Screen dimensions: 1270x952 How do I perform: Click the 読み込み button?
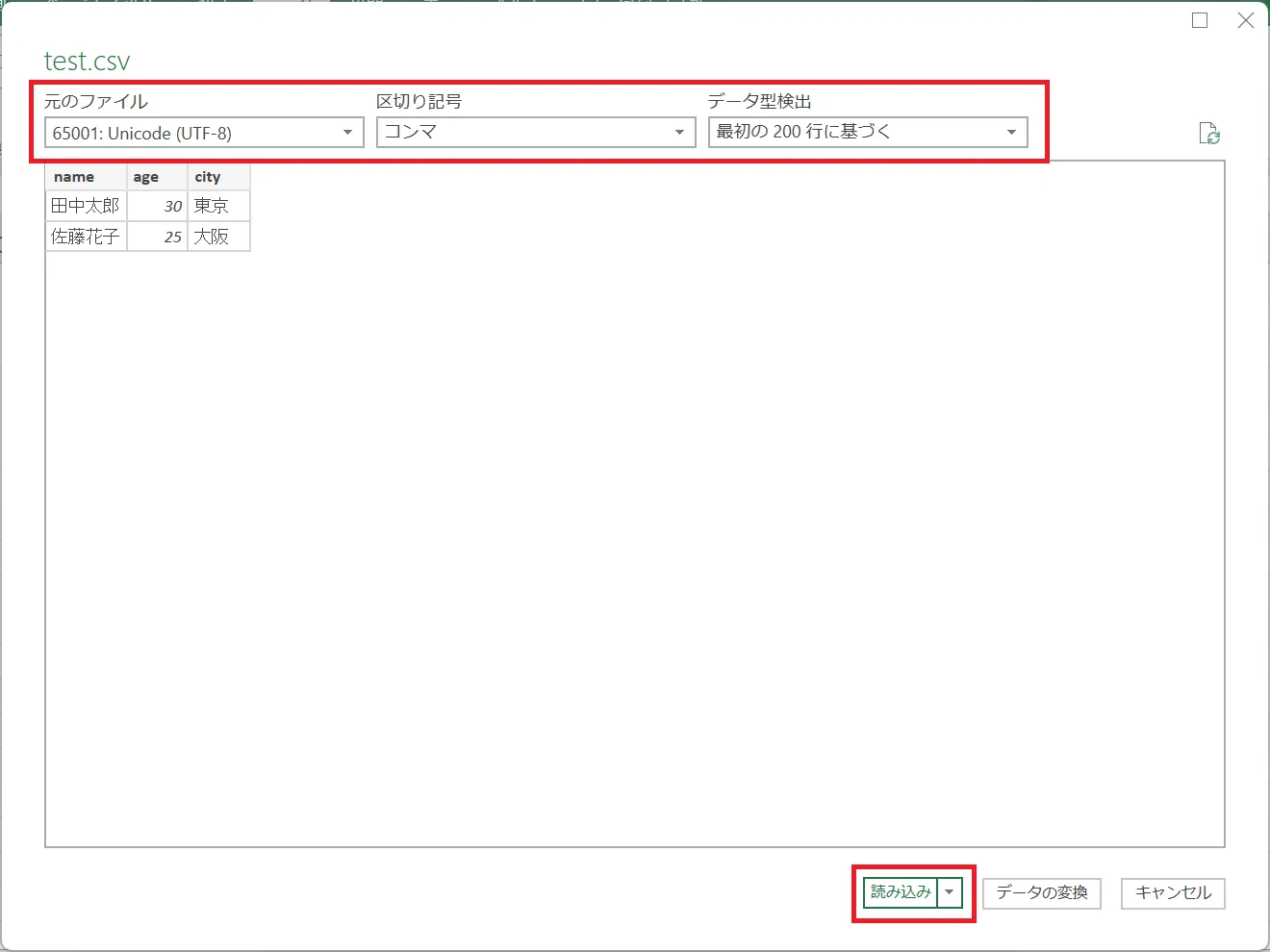901,892
